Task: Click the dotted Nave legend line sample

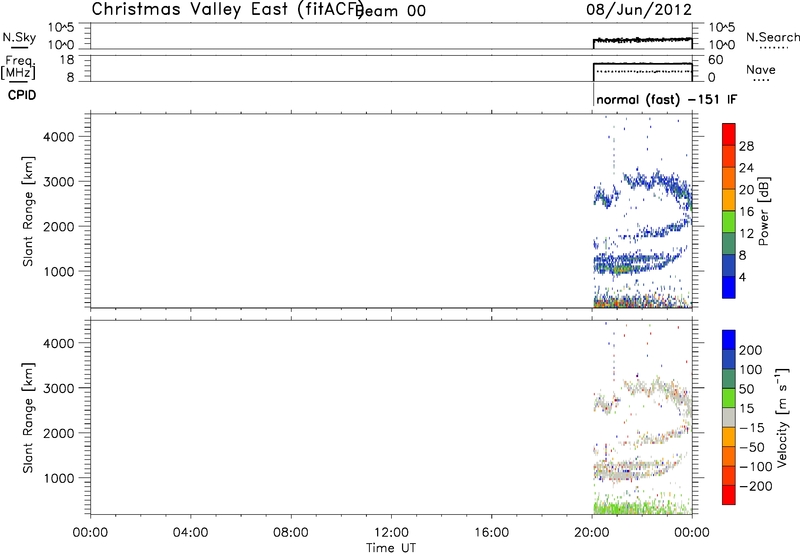Action: click(x=761, y=81)
